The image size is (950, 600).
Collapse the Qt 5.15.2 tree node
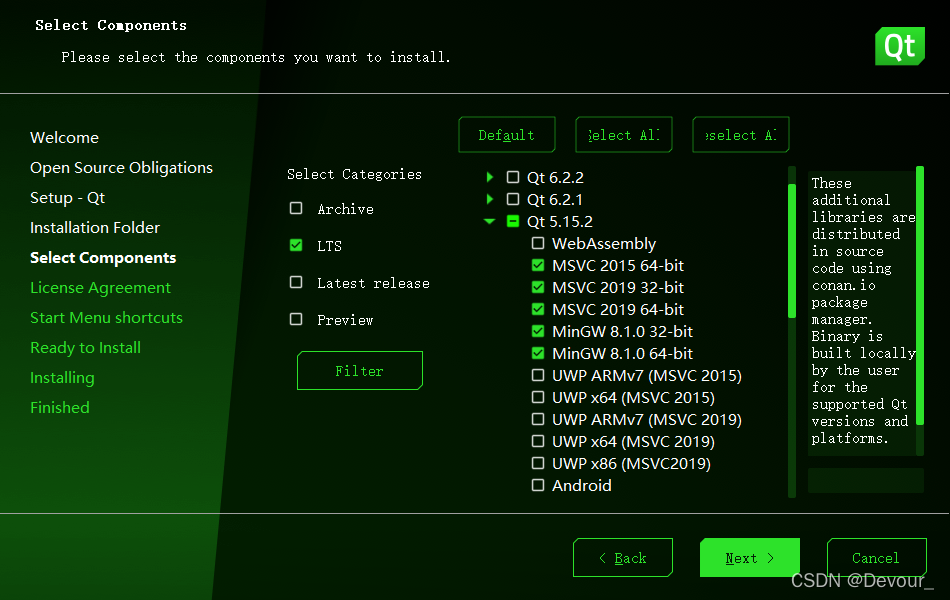pyautogui.click(x=490, y=221)
